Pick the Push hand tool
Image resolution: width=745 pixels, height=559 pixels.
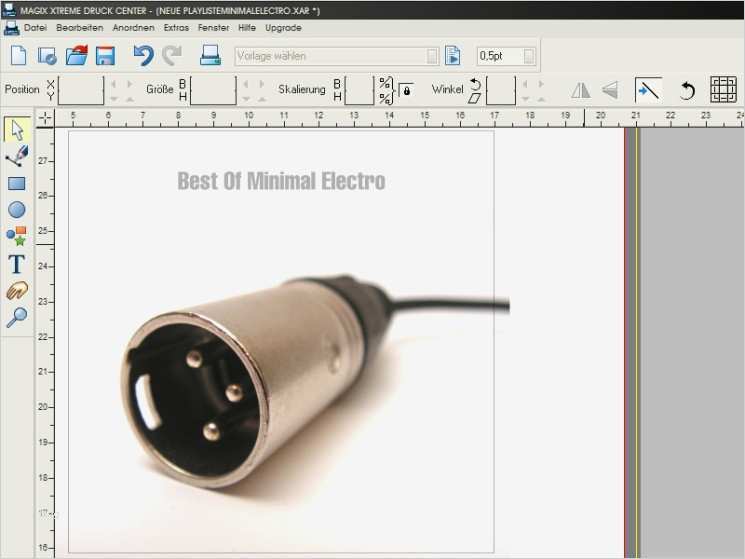point(17,291)
